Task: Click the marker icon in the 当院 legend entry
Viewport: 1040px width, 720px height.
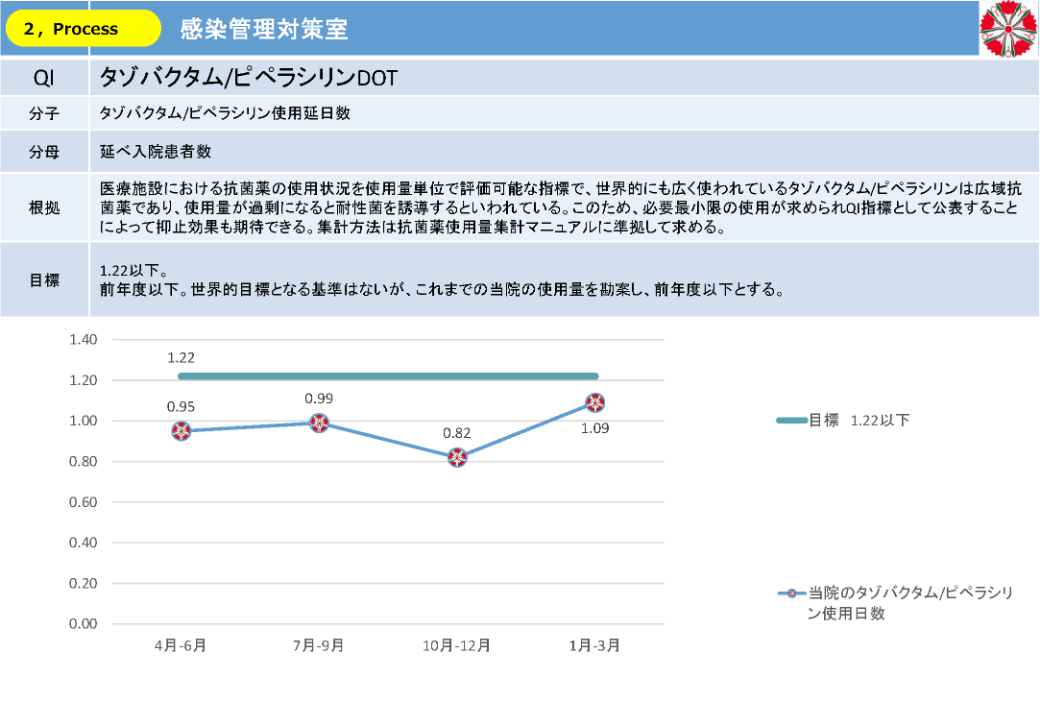Action: (791, 594)
